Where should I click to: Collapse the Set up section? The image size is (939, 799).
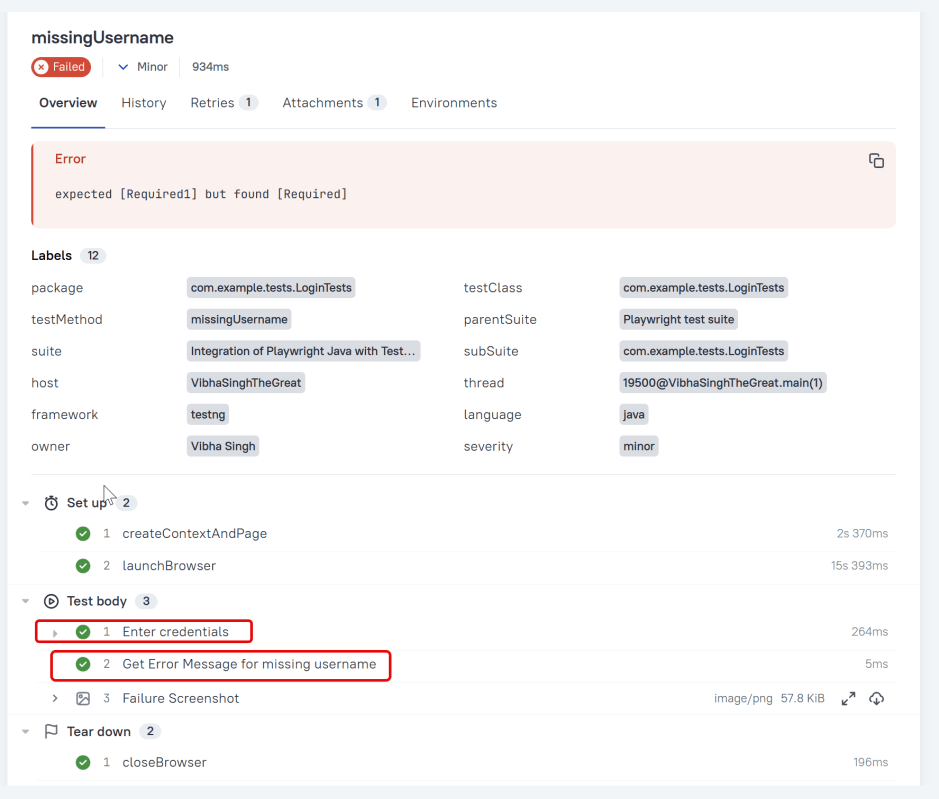[26, 503]
